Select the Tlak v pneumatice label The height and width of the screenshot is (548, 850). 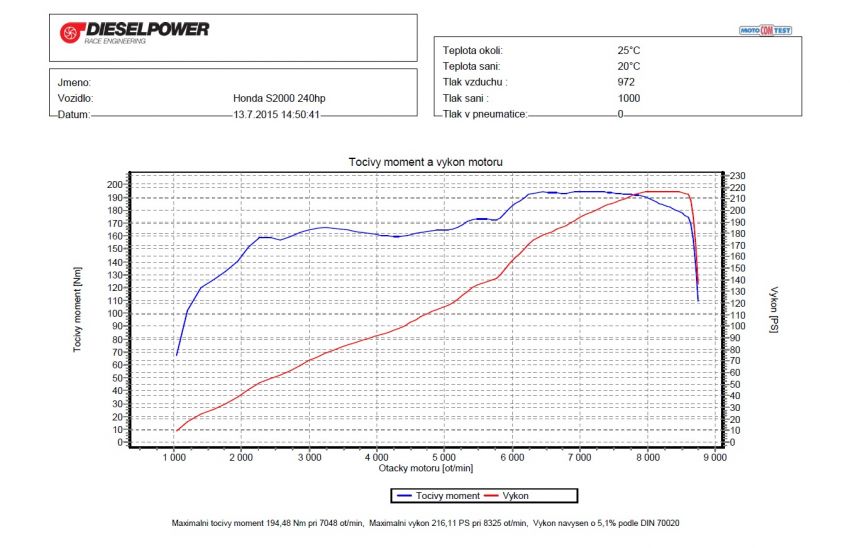[x=484, y=114]
